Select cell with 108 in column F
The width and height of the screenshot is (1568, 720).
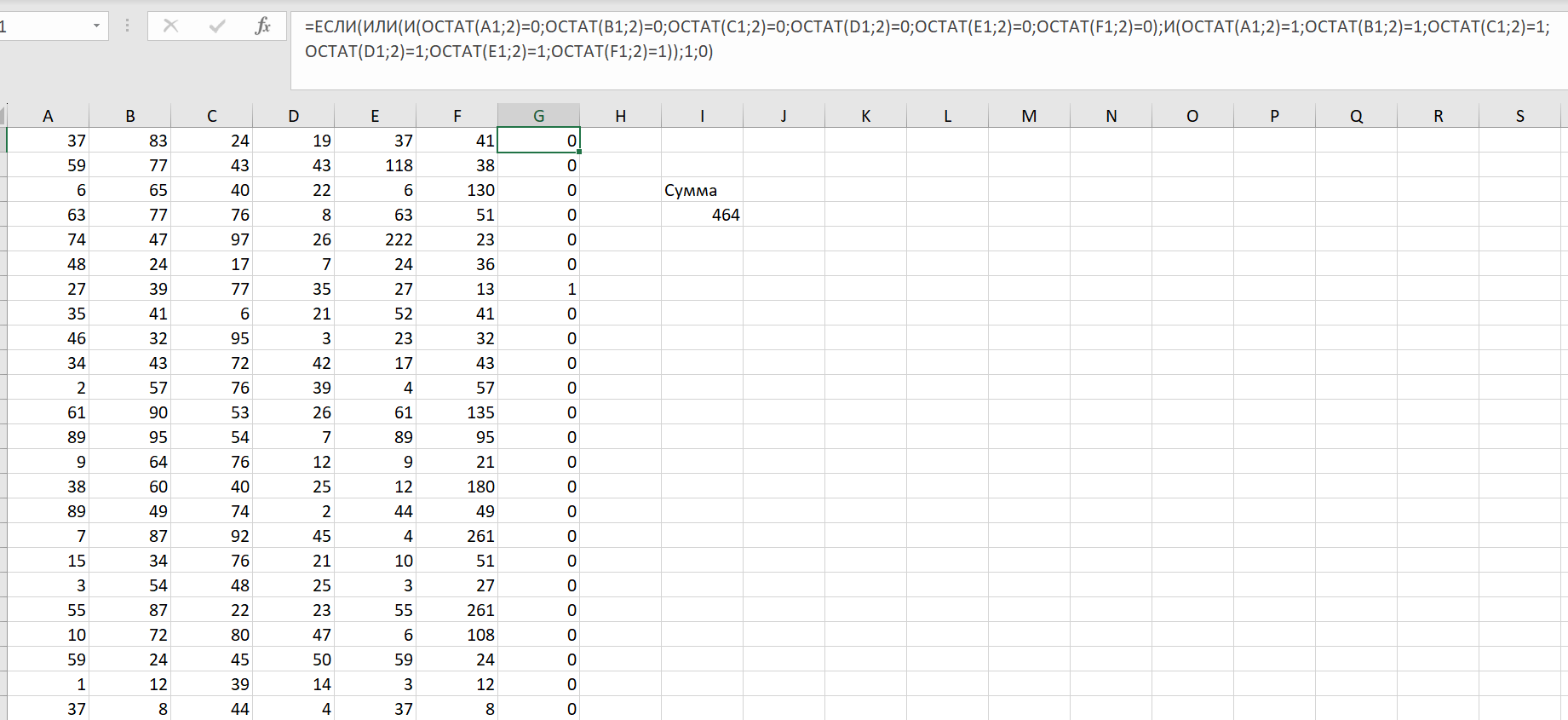tap(457, 635)
